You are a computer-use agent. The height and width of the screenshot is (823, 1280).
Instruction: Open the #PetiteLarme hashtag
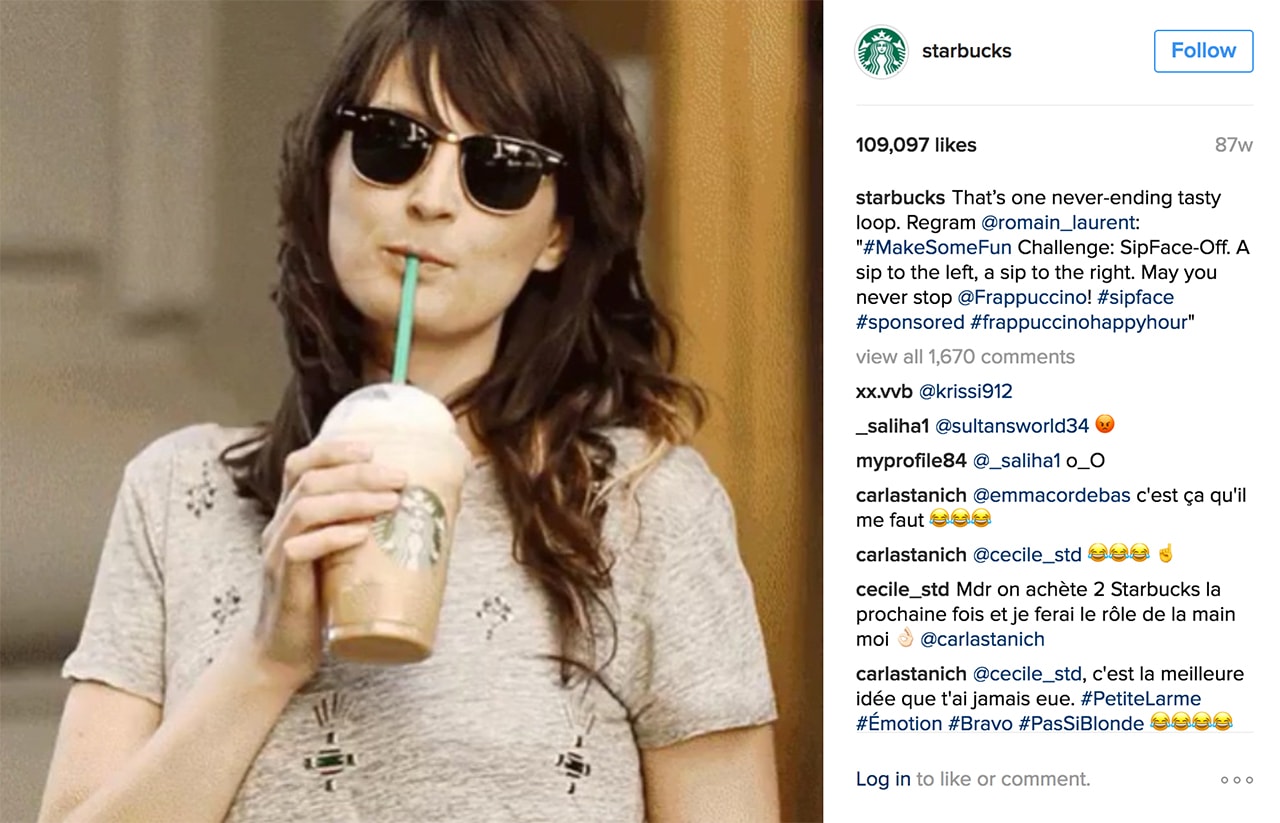[x=1141, y=698]
